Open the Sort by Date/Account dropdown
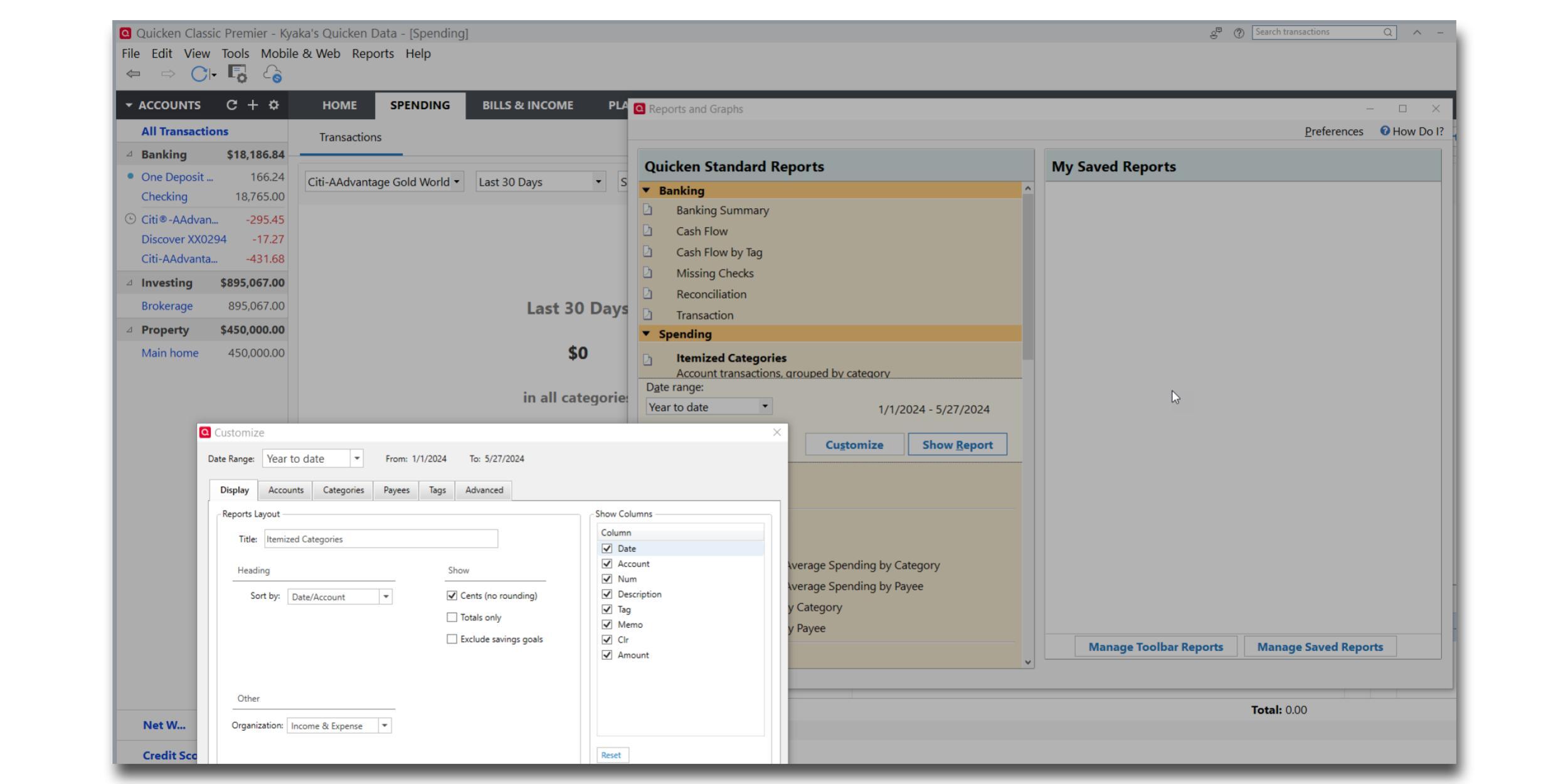1568x784 pixels. pos(386,596)
